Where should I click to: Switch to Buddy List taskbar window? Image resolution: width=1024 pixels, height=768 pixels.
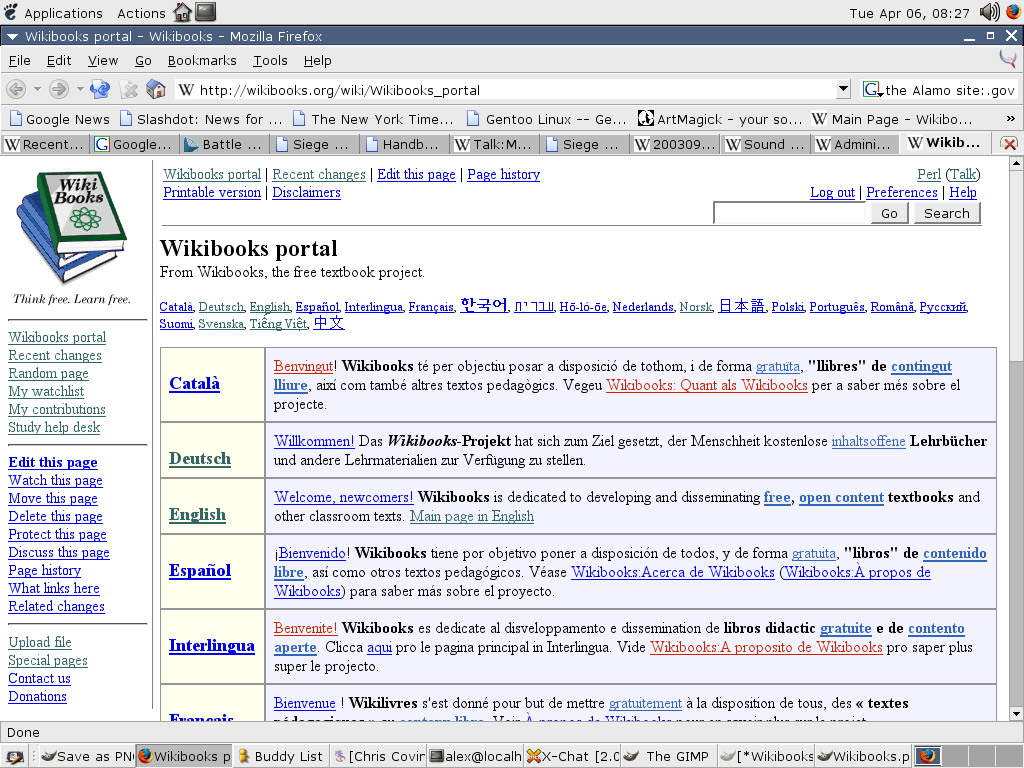281,756
